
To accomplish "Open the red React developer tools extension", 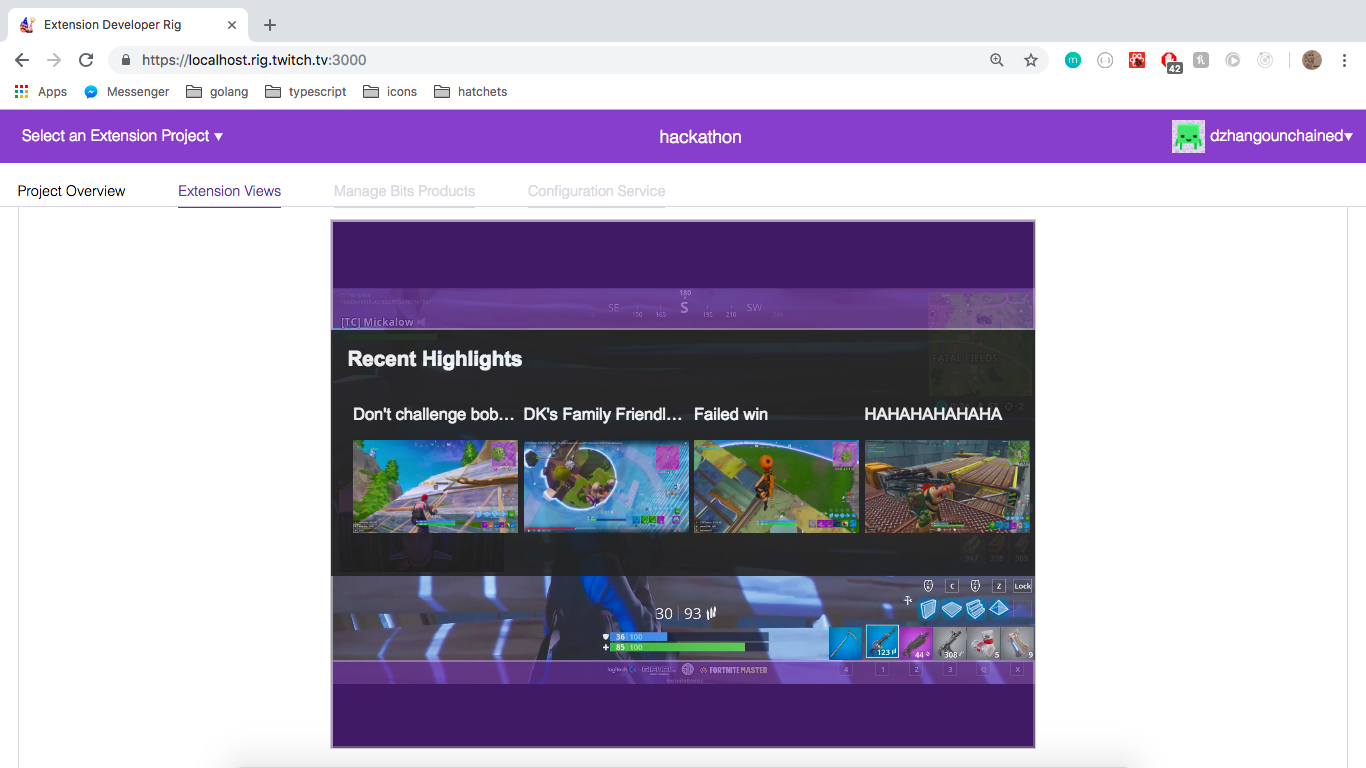I will pyautogui.click(x=1137, y=60).
